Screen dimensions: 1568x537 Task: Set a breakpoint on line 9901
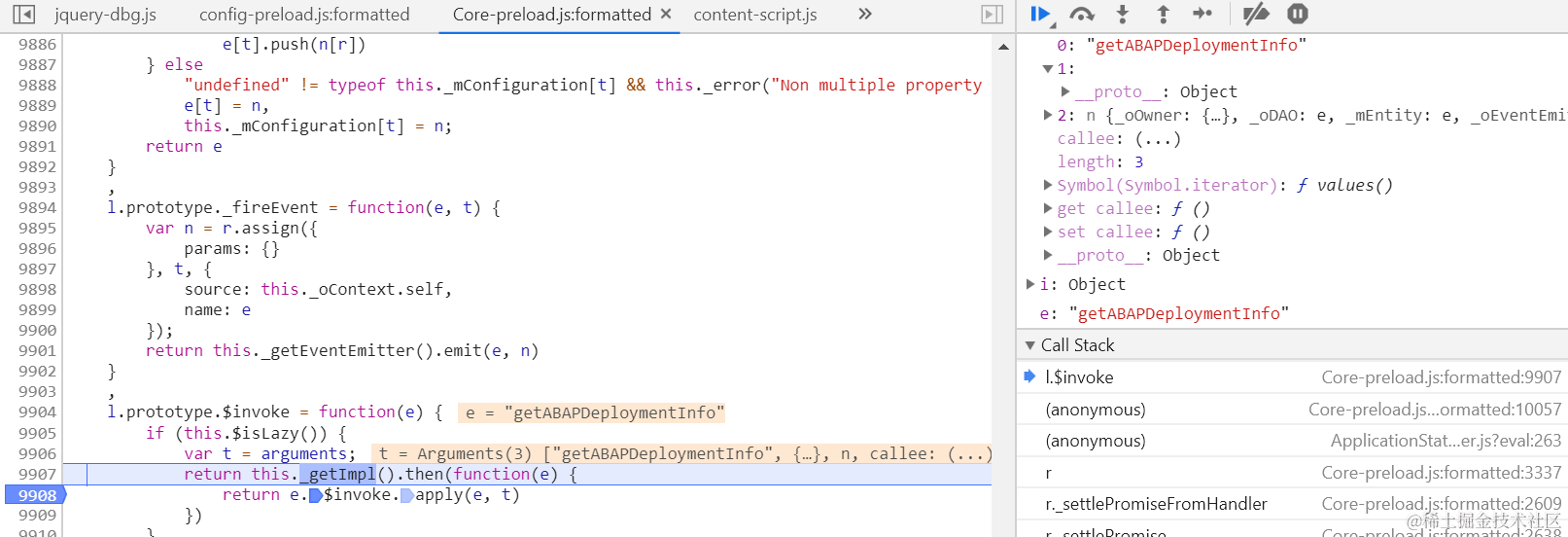coord(37,351)
